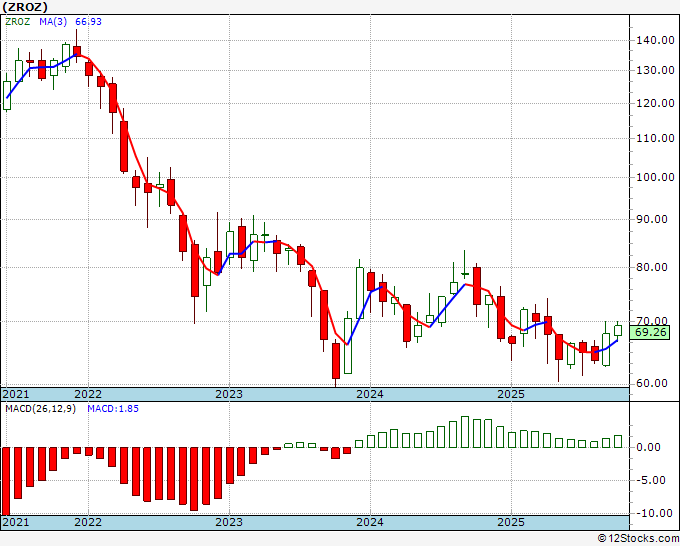Click the 2025 label on price chart axis
The height and width of the screenshot is (546, 680).
(x=511, y=394)
